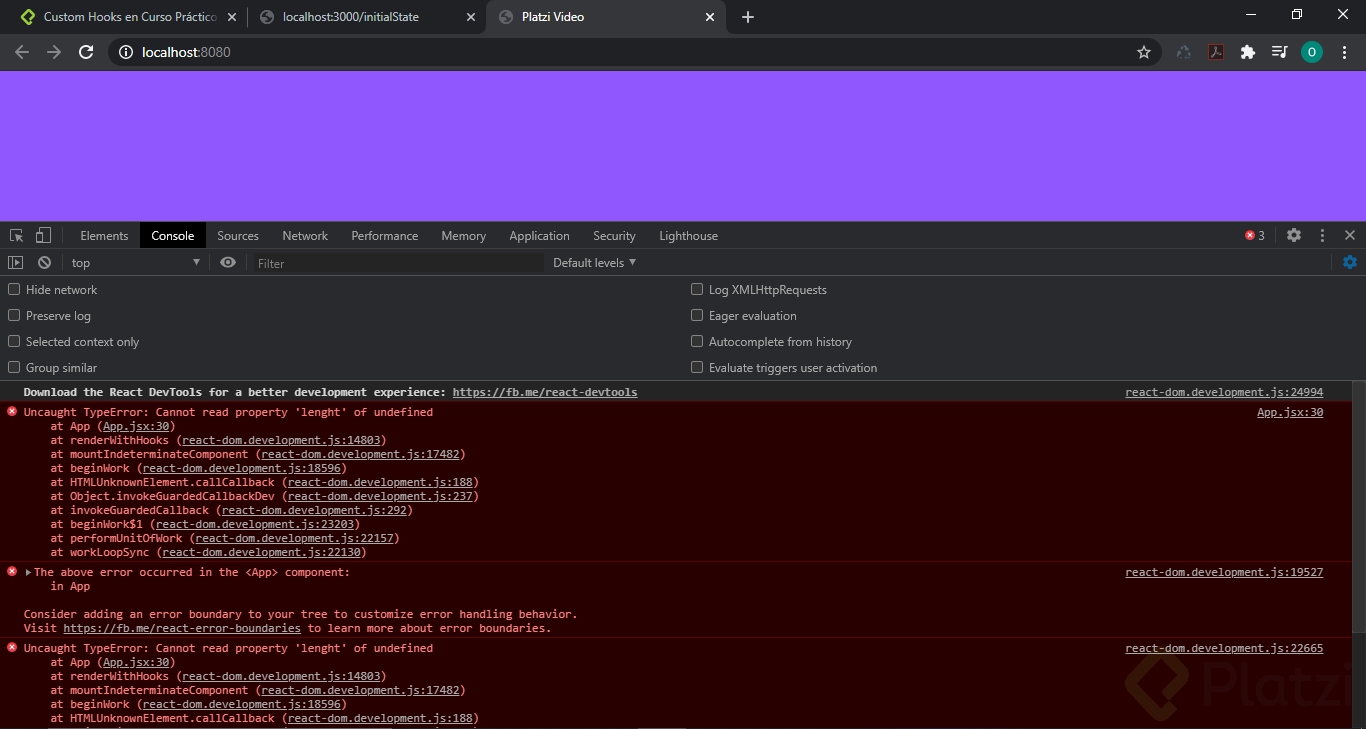Screen dimensions: 1366x729
Task: Switch to the Performance tab
Action: [x=385, y=236]
